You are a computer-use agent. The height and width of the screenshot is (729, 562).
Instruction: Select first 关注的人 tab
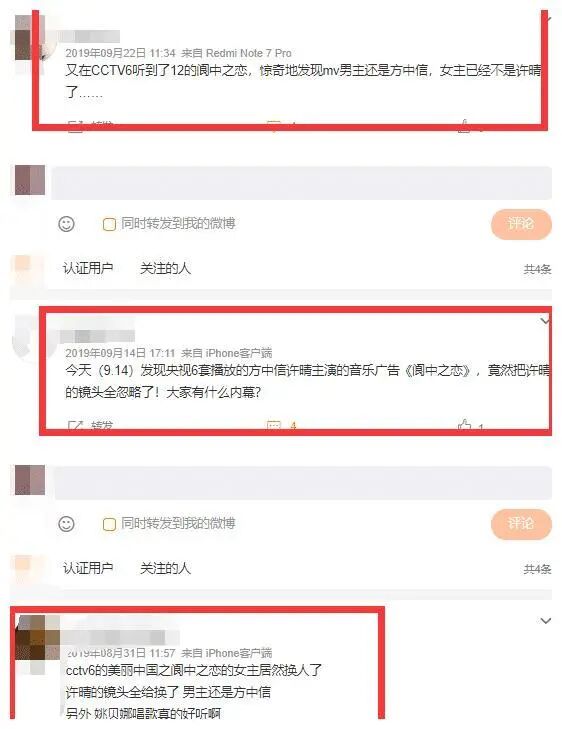click(x=165, y=268)
